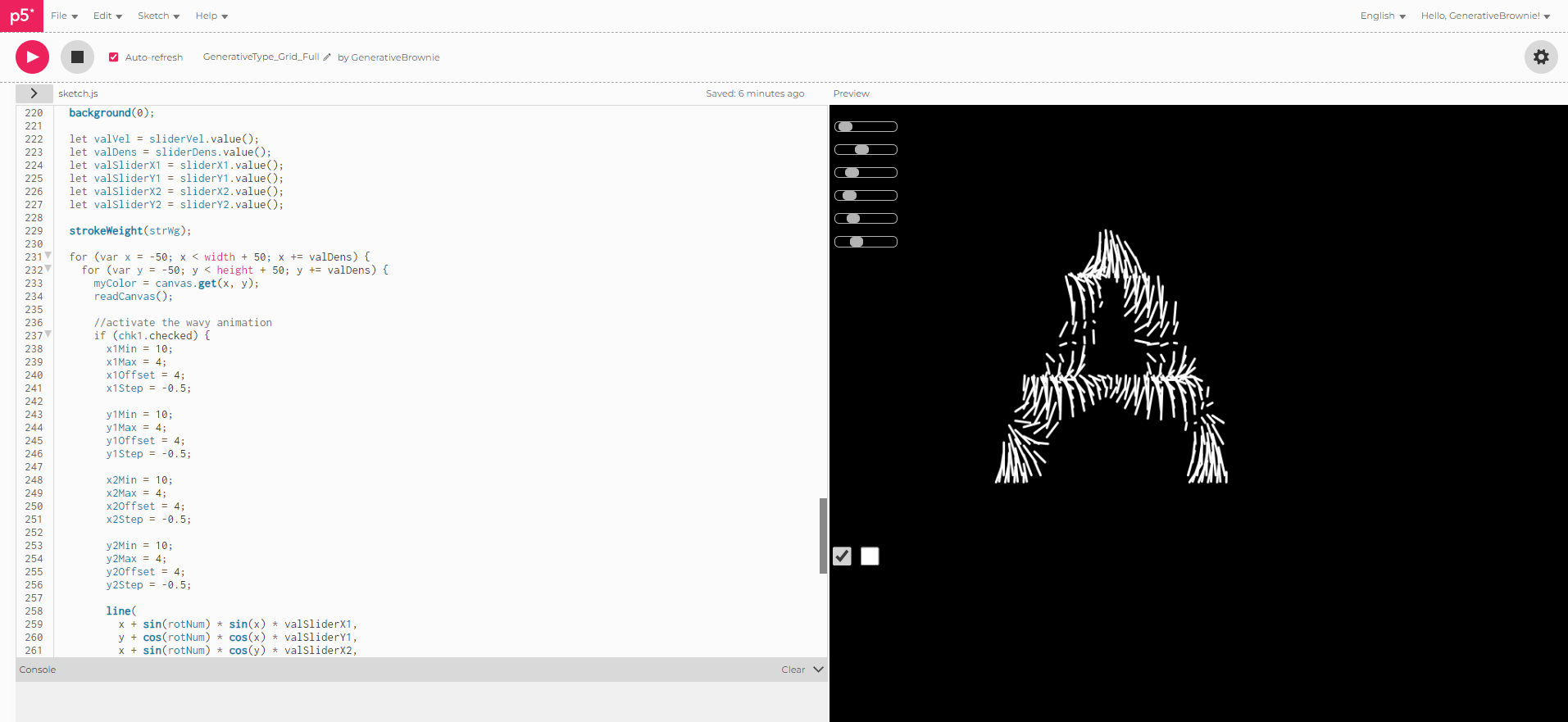This screenshot has width=1568, height=722.
Task: Expand the sidebar file panel arrow
Action: click(34, 93)
